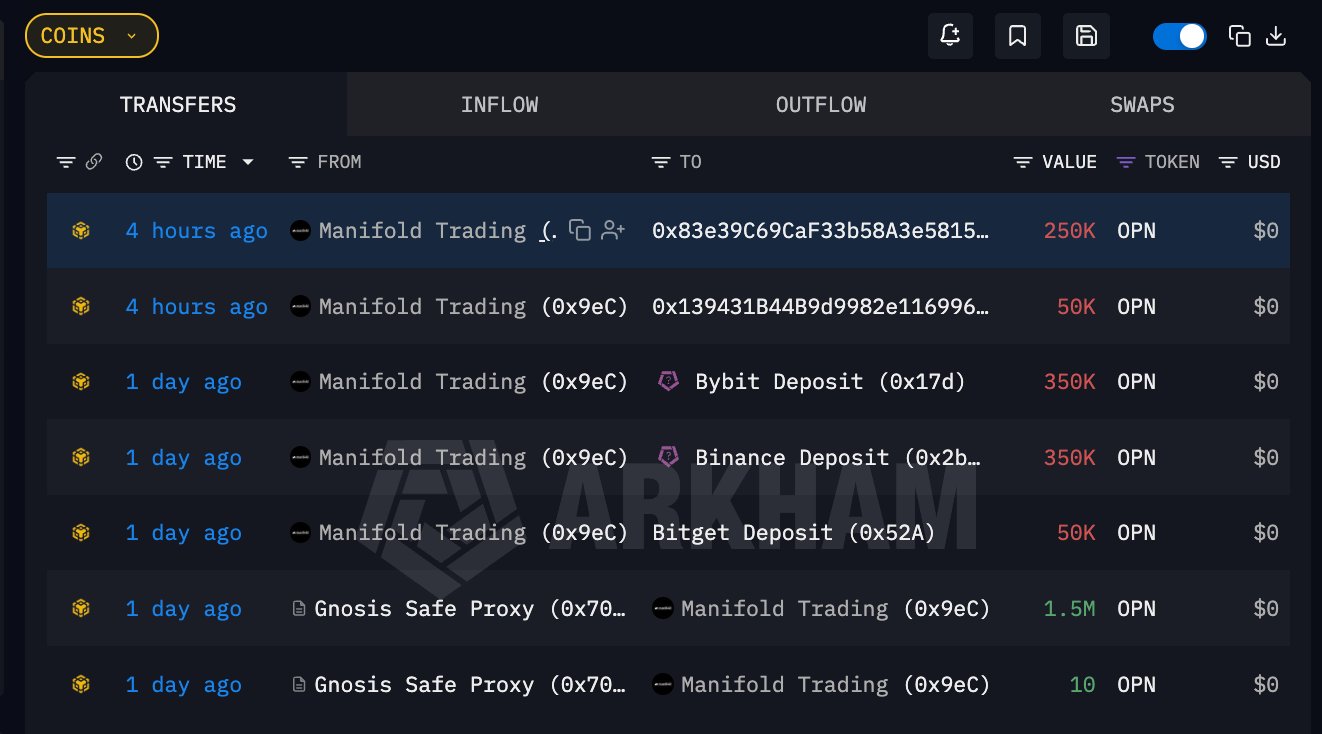Open address 0x83e39C69CaF33b58A3e5815…
Screen dimensions: 1322x734
tap(821, 231)
